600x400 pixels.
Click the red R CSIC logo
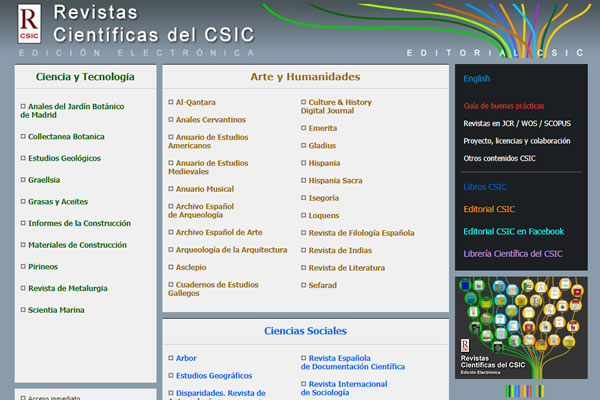(29, 24)
